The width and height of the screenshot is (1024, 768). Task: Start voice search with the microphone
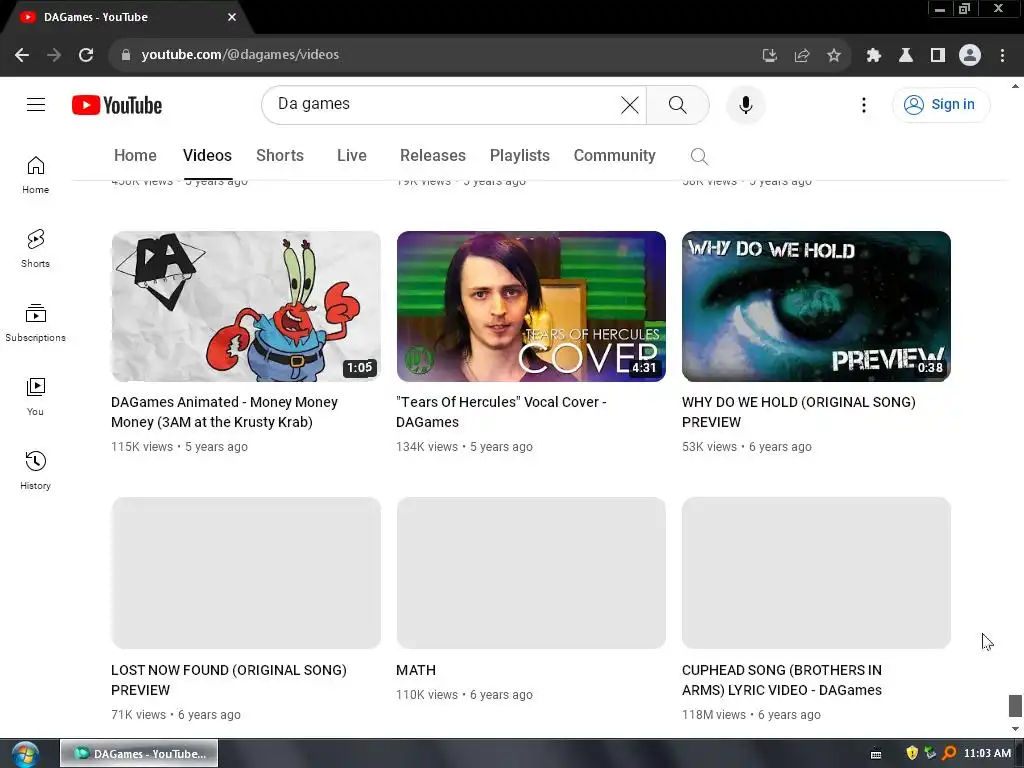pyautogui.click(x=745, y=104)
